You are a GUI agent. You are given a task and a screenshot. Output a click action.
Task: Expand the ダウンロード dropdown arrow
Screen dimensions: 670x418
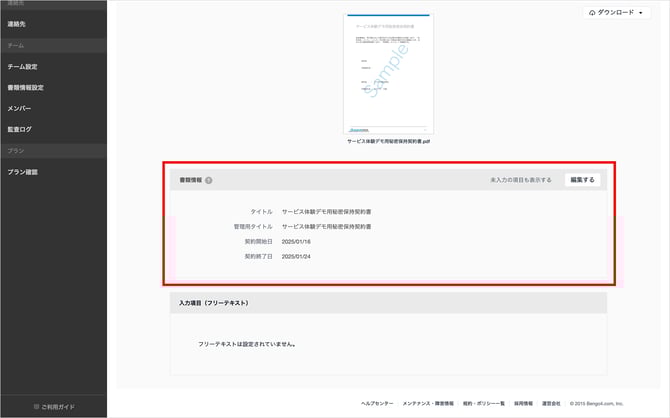pyautogui.click(x=640, y=12)
